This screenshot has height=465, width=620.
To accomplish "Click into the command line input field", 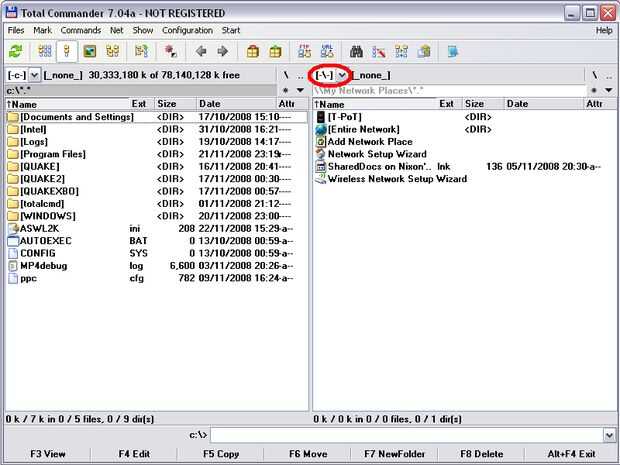I will click(407, 435).
